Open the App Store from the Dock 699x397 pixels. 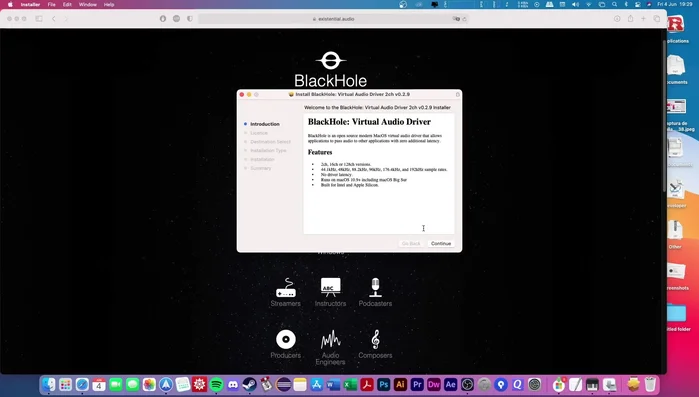pyautogui.click(x=317, y=384)
